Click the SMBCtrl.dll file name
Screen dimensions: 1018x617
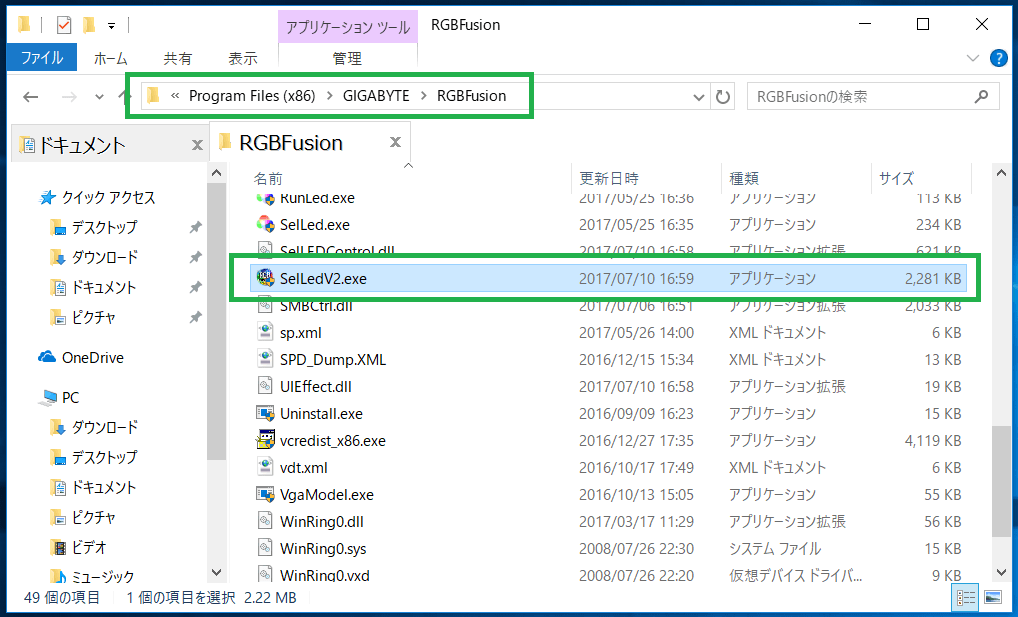click(x=316, y=307)
